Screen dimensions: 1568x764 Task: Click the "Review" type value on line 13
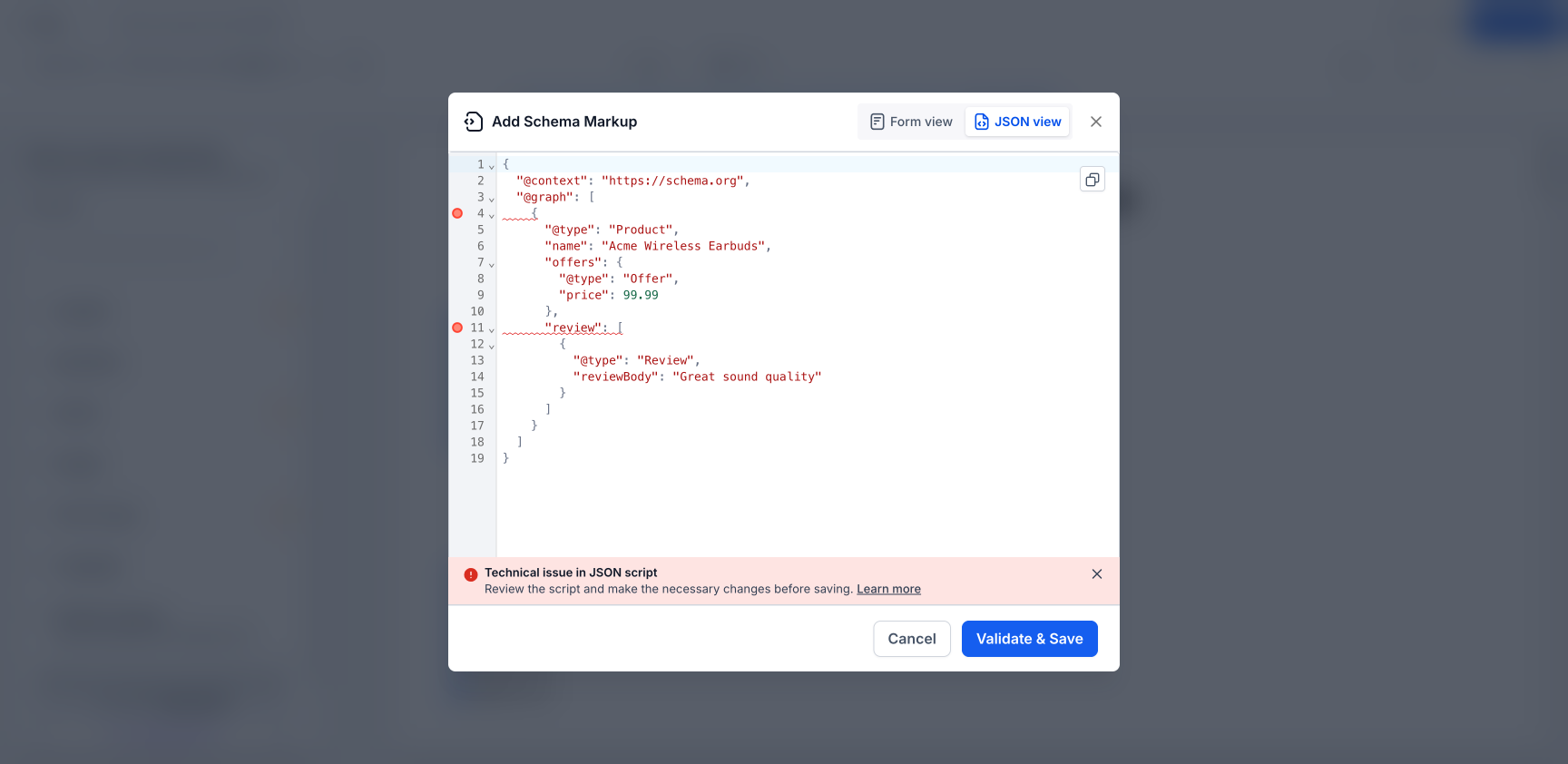[x=665, y=360]
